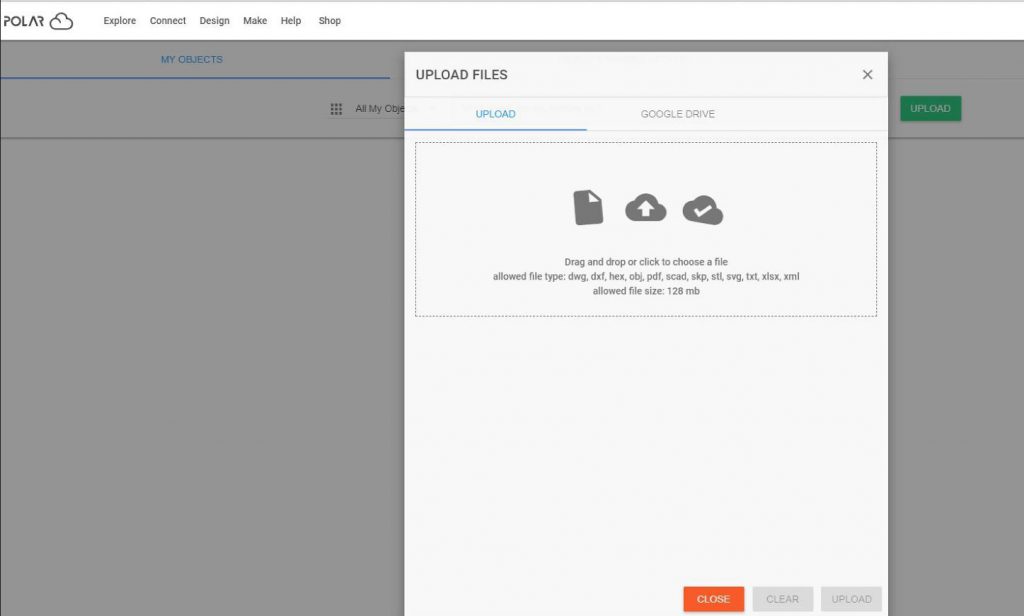Click the grid view icon
The image size is (1024, 616).
(x=336, y=109)
